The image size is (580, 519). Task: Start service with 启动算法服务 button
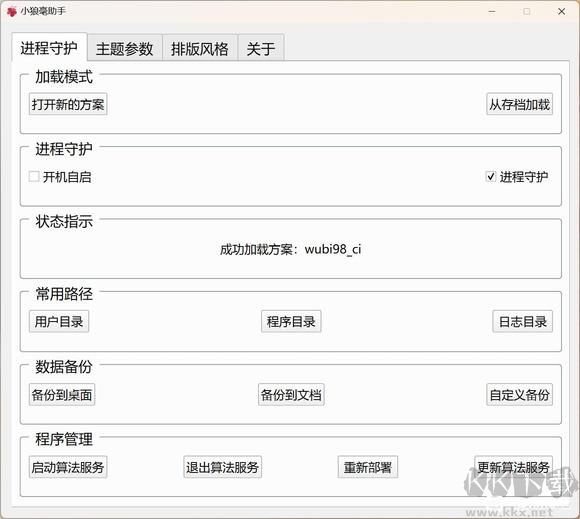point(68,467)
